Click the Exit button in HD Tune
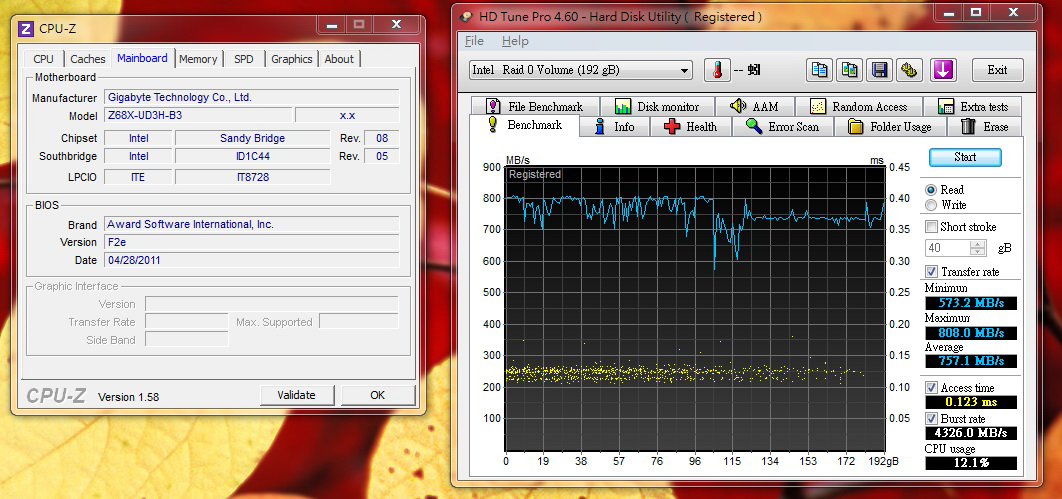The image size is (1062, 499). click(997, 70)
